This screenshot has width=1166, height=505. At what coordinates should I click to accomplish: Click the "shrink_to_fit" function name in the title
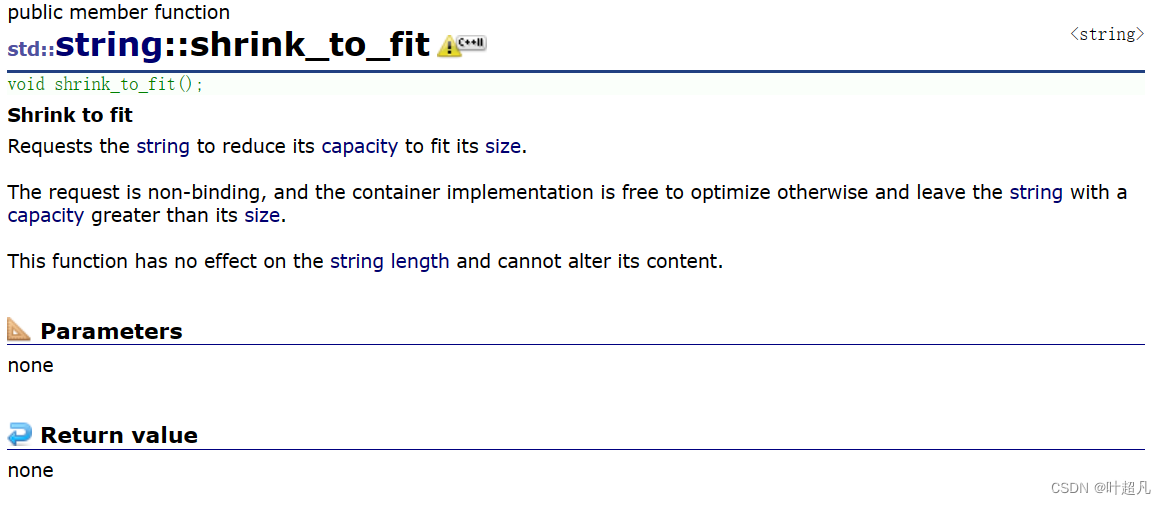point(310,45)
